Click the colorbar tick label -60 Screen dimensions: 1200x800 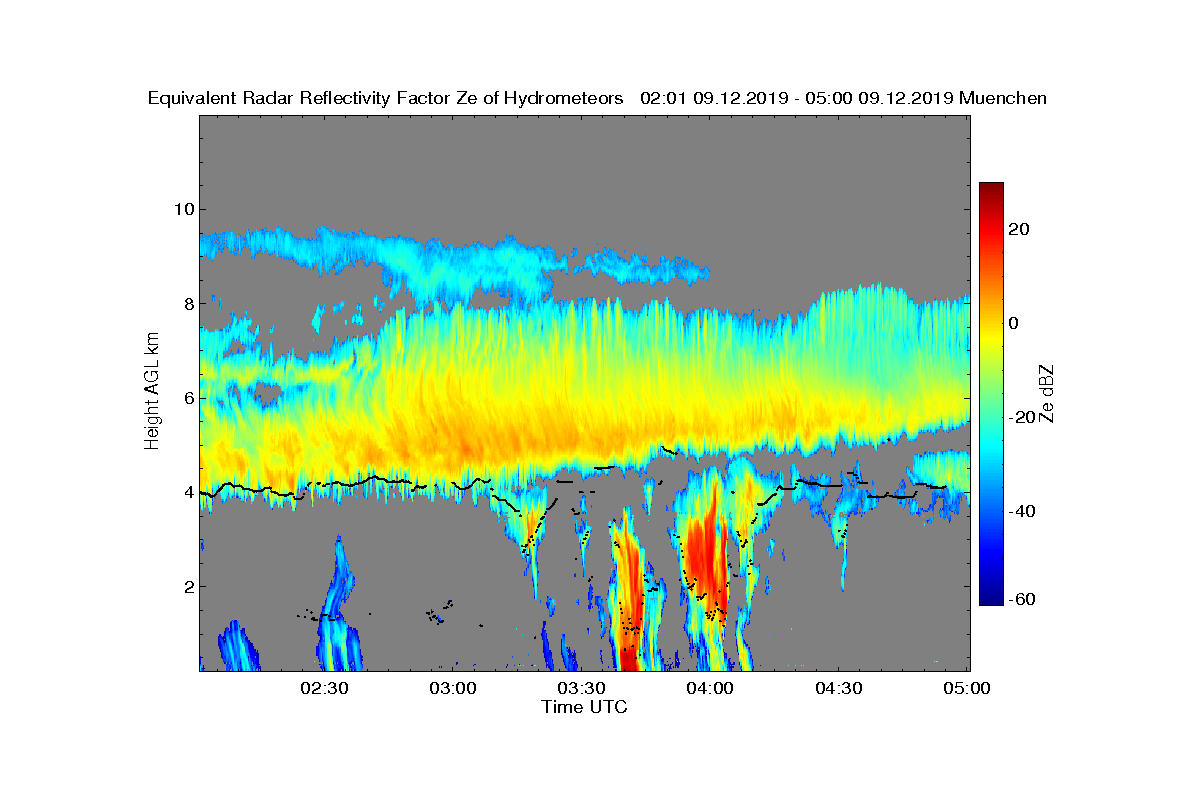click(1023, 599)
